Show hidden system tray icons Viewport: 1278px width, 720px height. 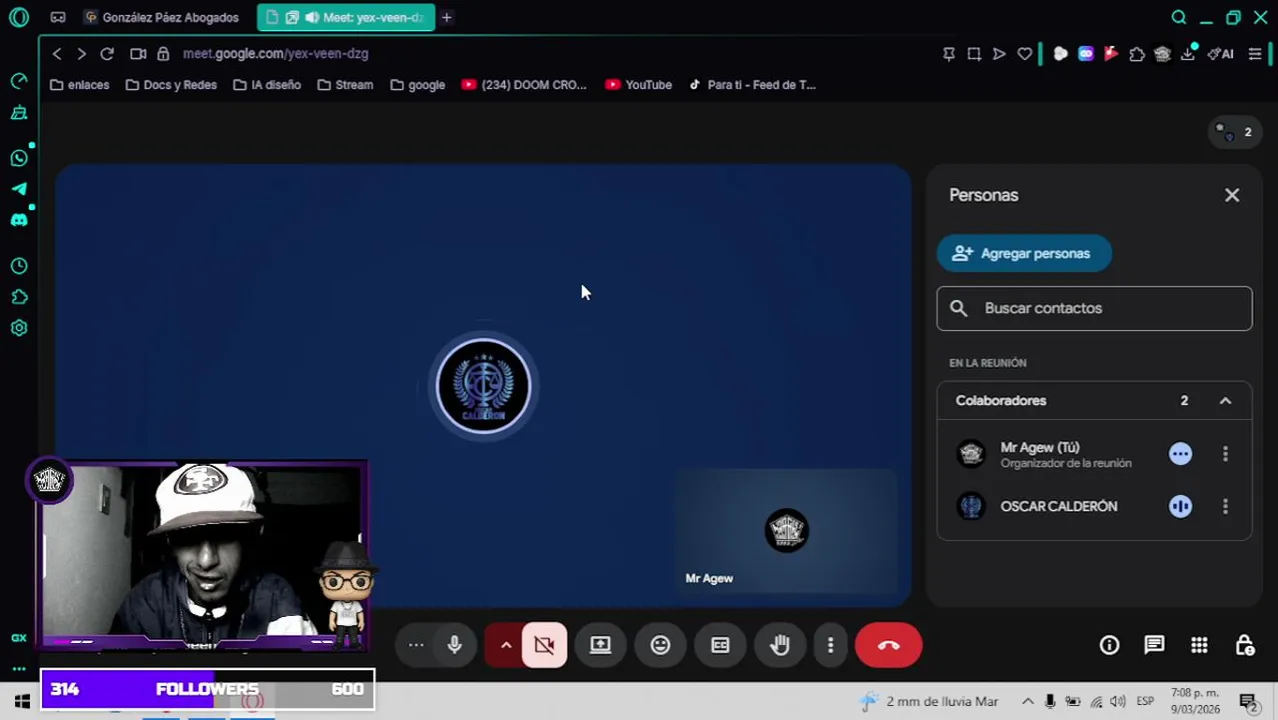pyautogui.click(x=1027, y=701)
